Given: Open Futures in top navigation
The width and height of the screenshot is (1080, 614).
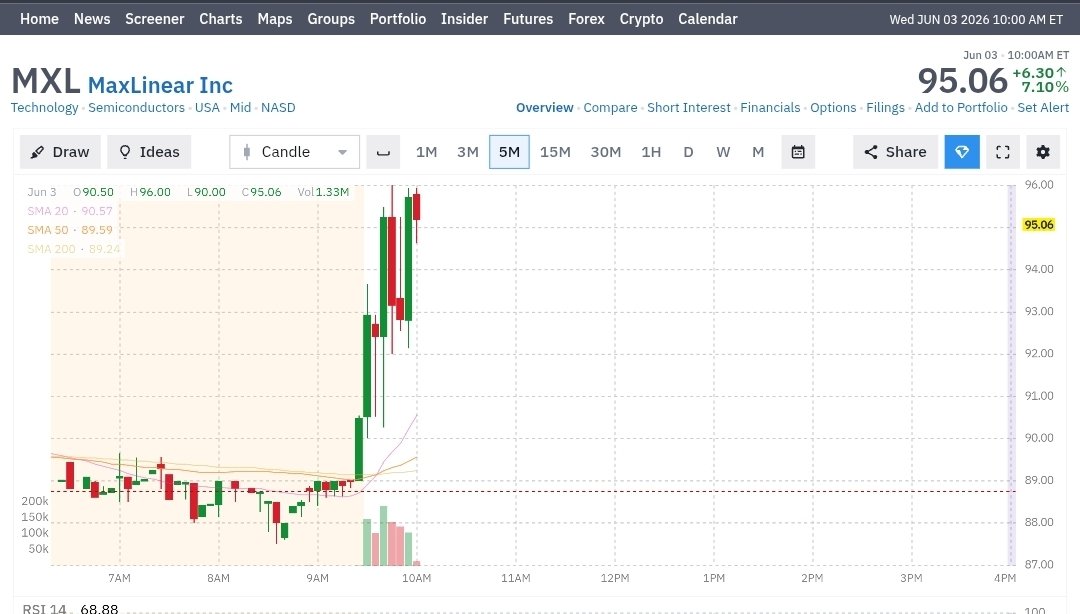Looking at the screenshot, I should tap(528, 19).
